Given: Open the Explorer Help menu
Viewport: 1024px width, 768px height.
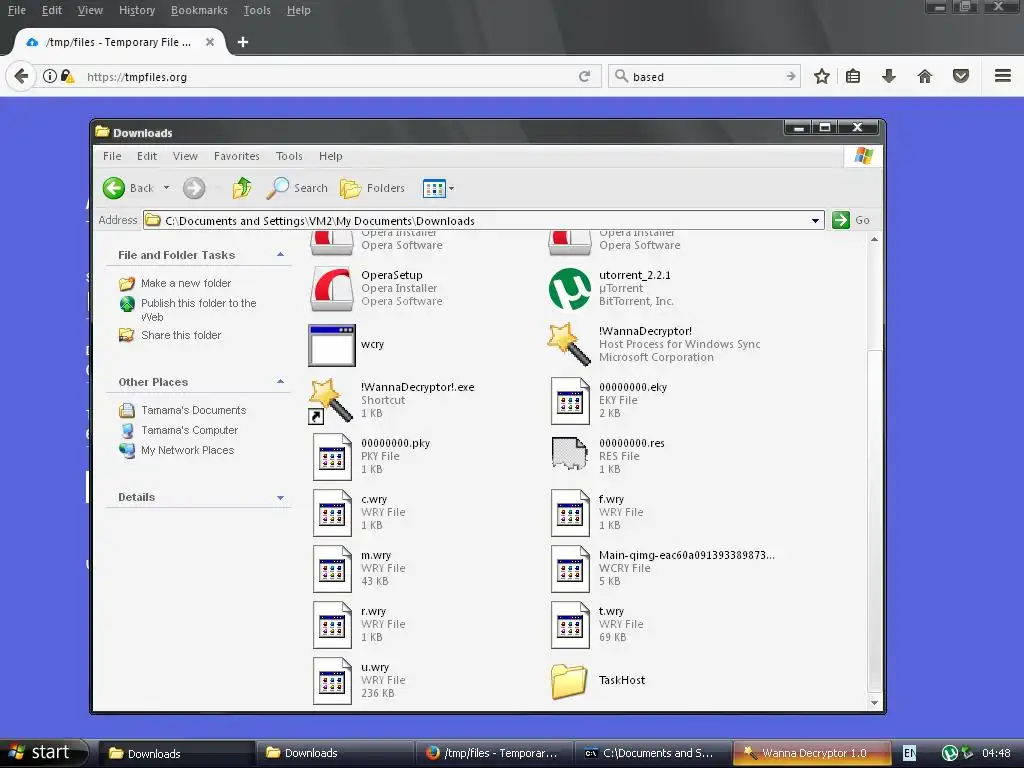Looking at the screenshot, I should coord(330,156).
